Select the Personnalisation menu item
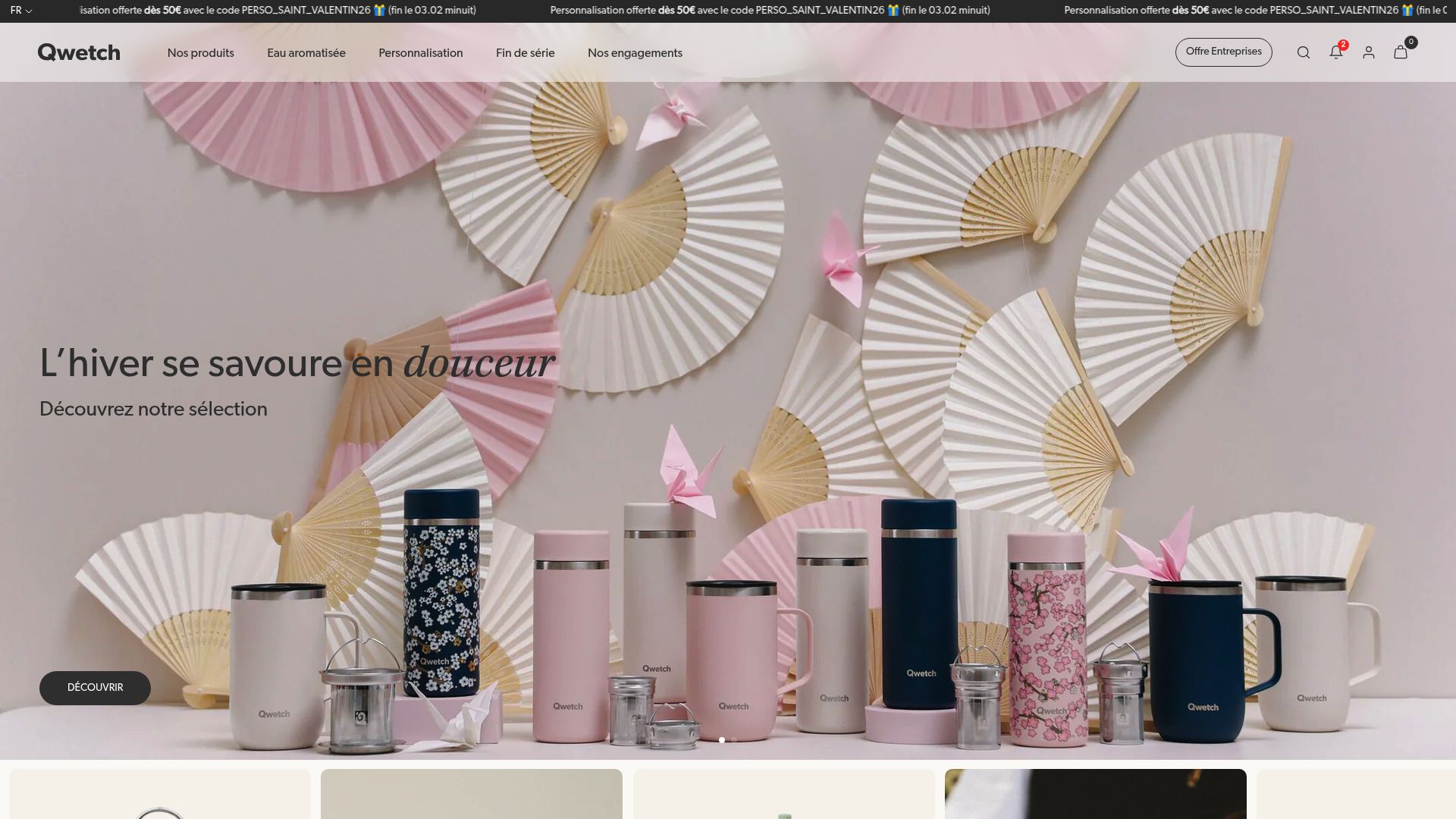The height and width of the screenshot is (819, 1456). point(421,53)
